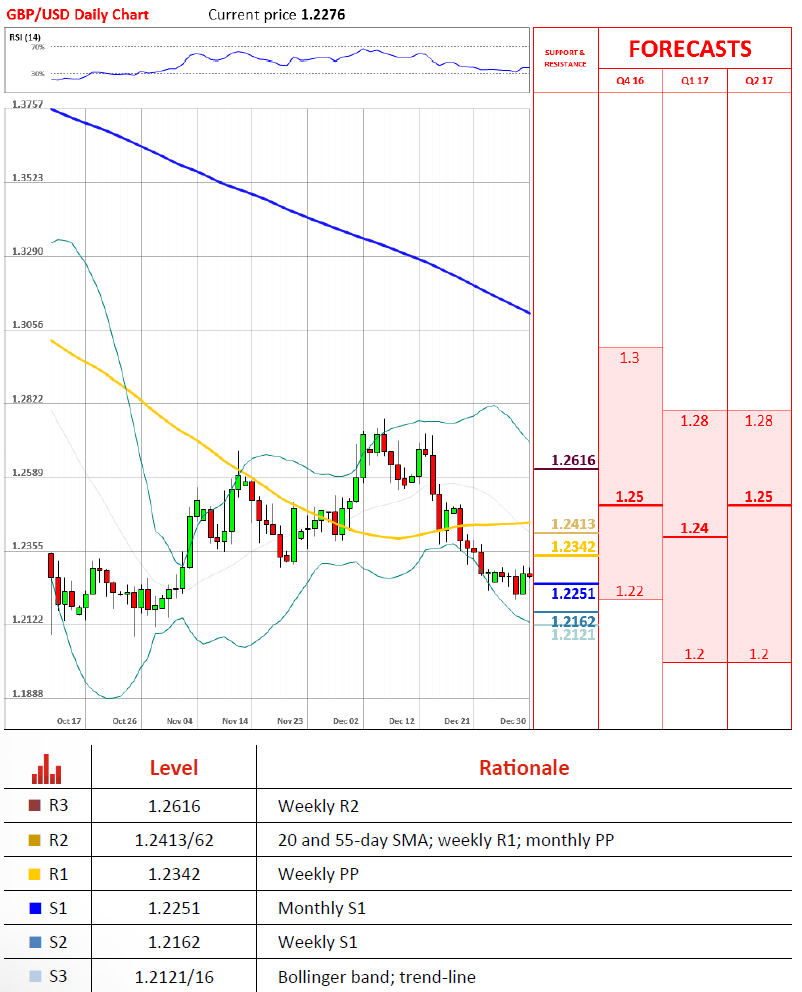Click the 'Current price 1.2276' text

tap(277, 15)
